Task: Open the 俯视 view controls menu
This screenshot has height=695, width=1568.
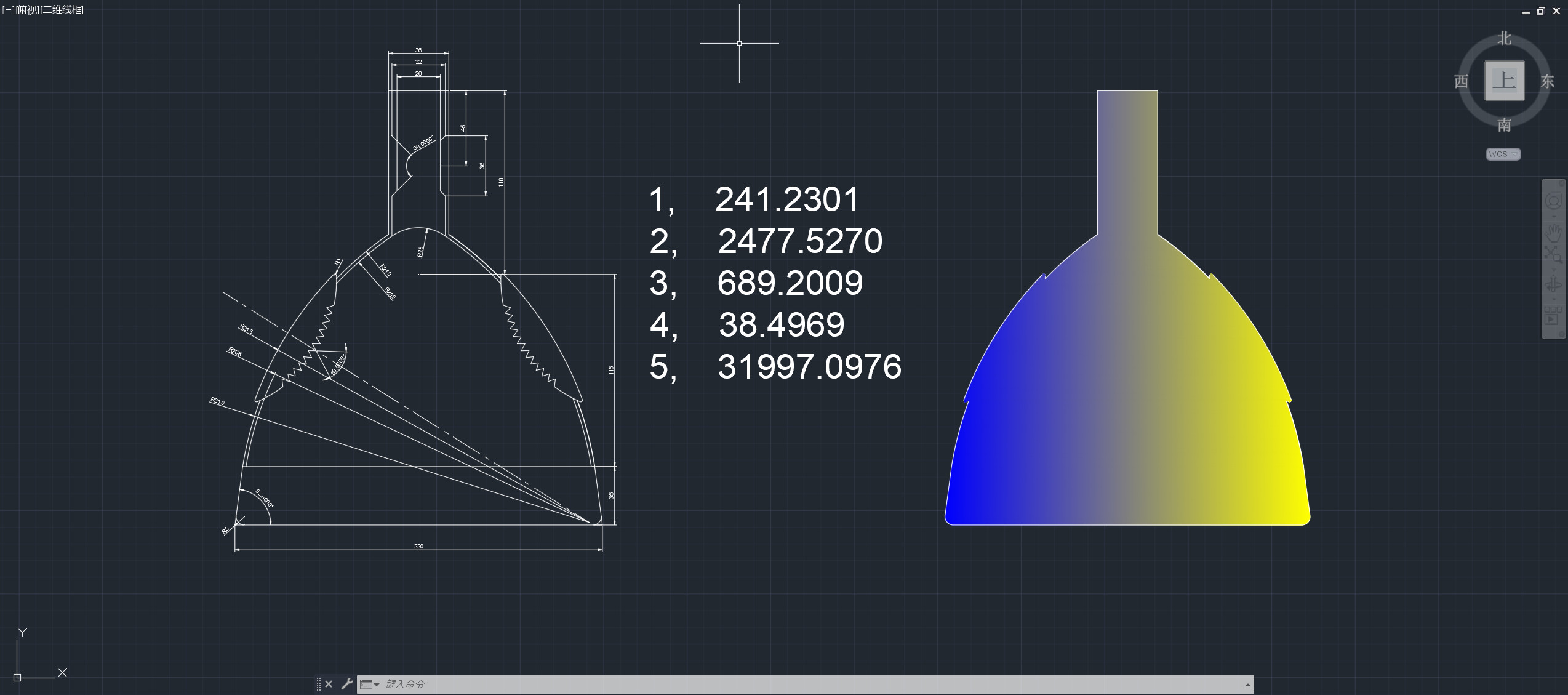Action: click(27, 10)
